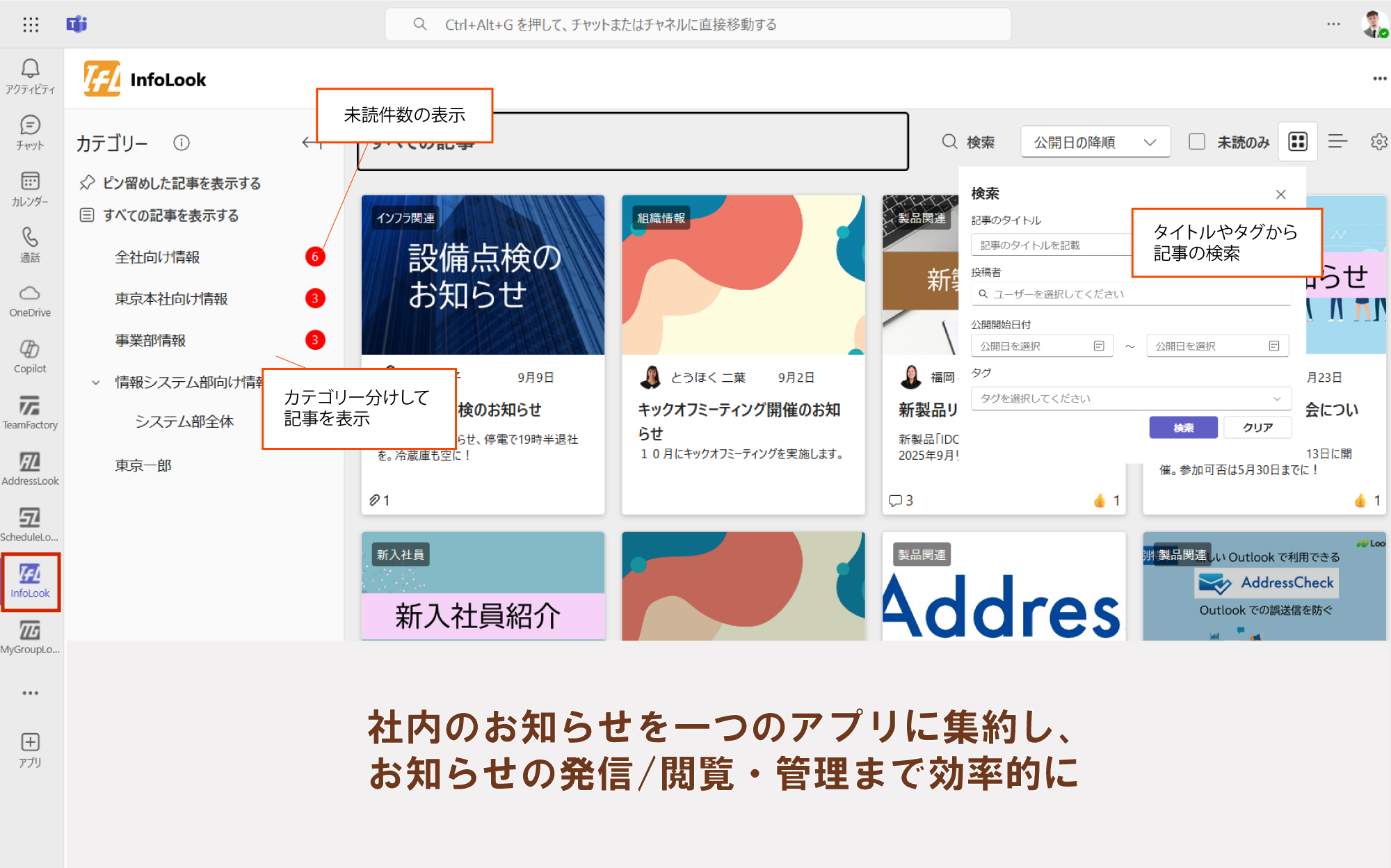Enable the 未読のみ checkbox
This screenshot has width=1391, height=868.
[x=1197, y=142]
